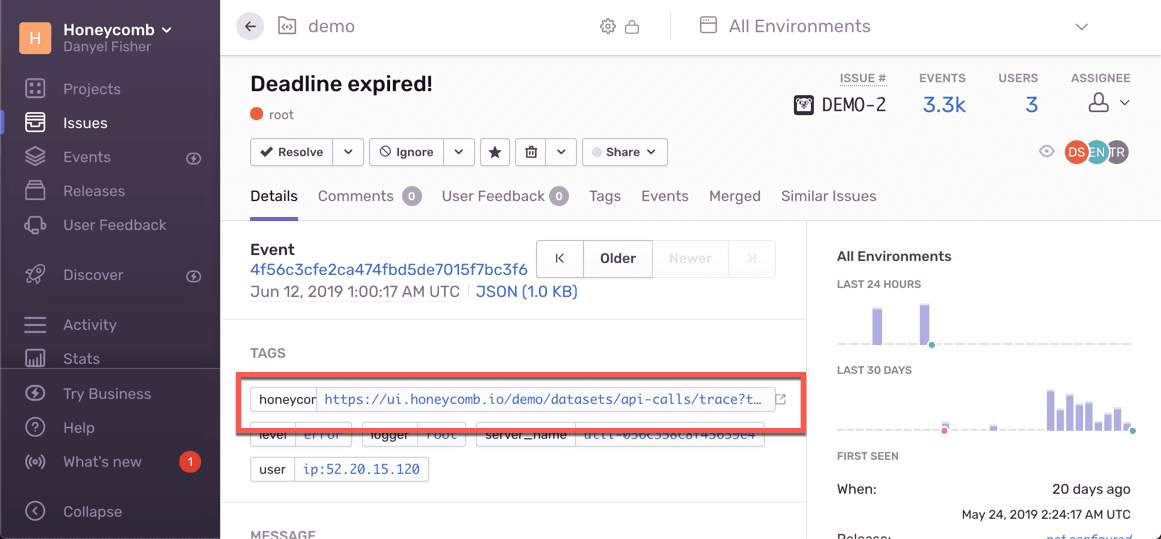
Task: Open the external link icon beside honeycomb URL
Action: click(x=781, y=399)
